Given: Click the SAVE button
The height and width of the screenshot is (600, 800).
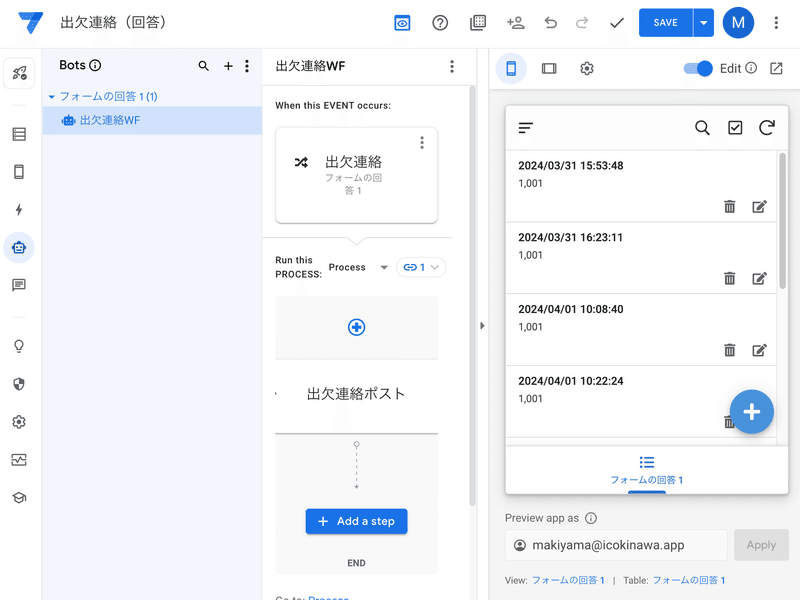Looking at the screenshot, I should (665, 22).
